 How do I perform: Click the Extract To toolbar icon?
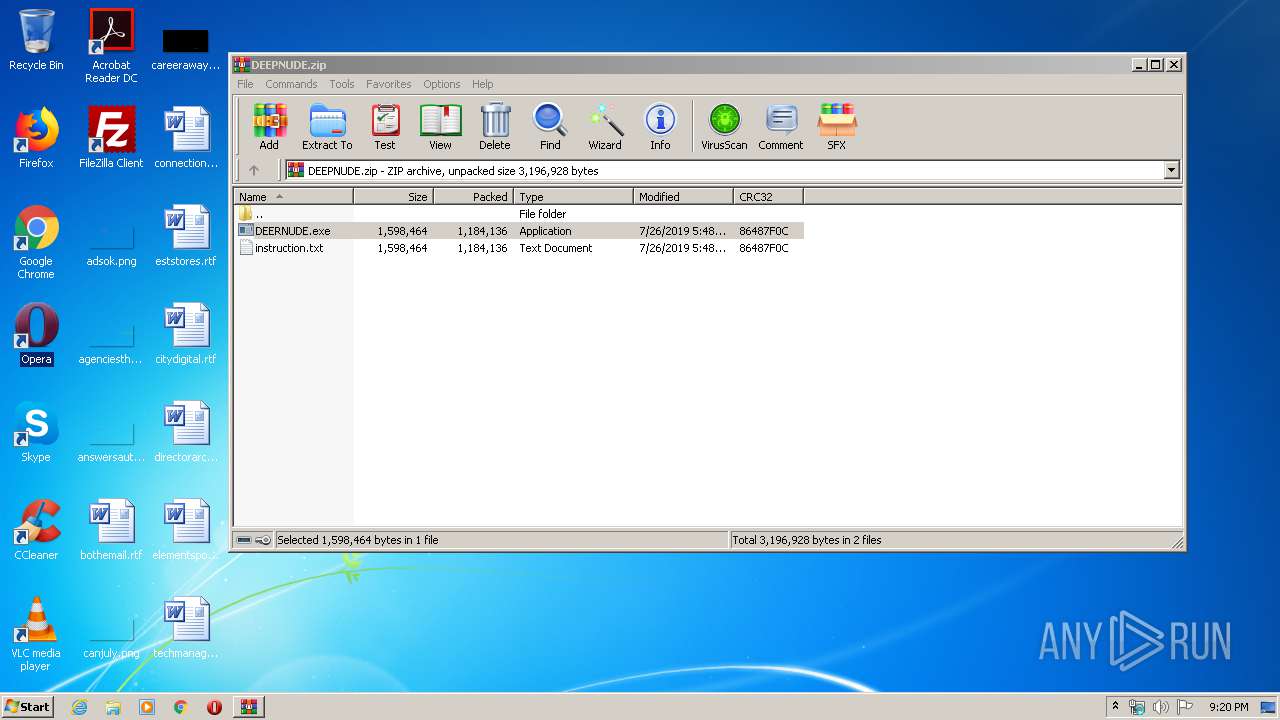tap(327, 127)
